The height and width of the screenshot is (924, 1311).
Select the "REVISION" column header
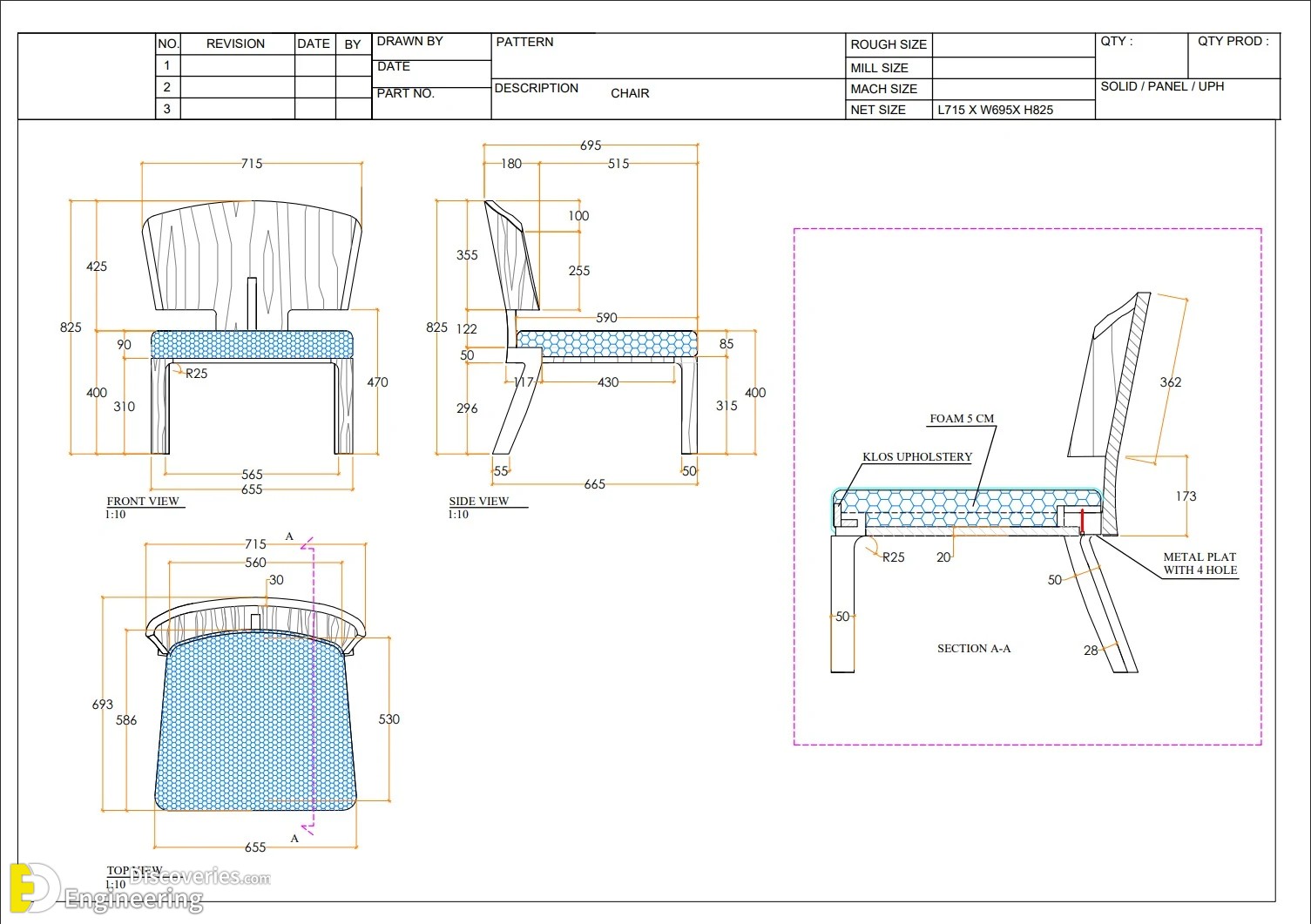235,44
